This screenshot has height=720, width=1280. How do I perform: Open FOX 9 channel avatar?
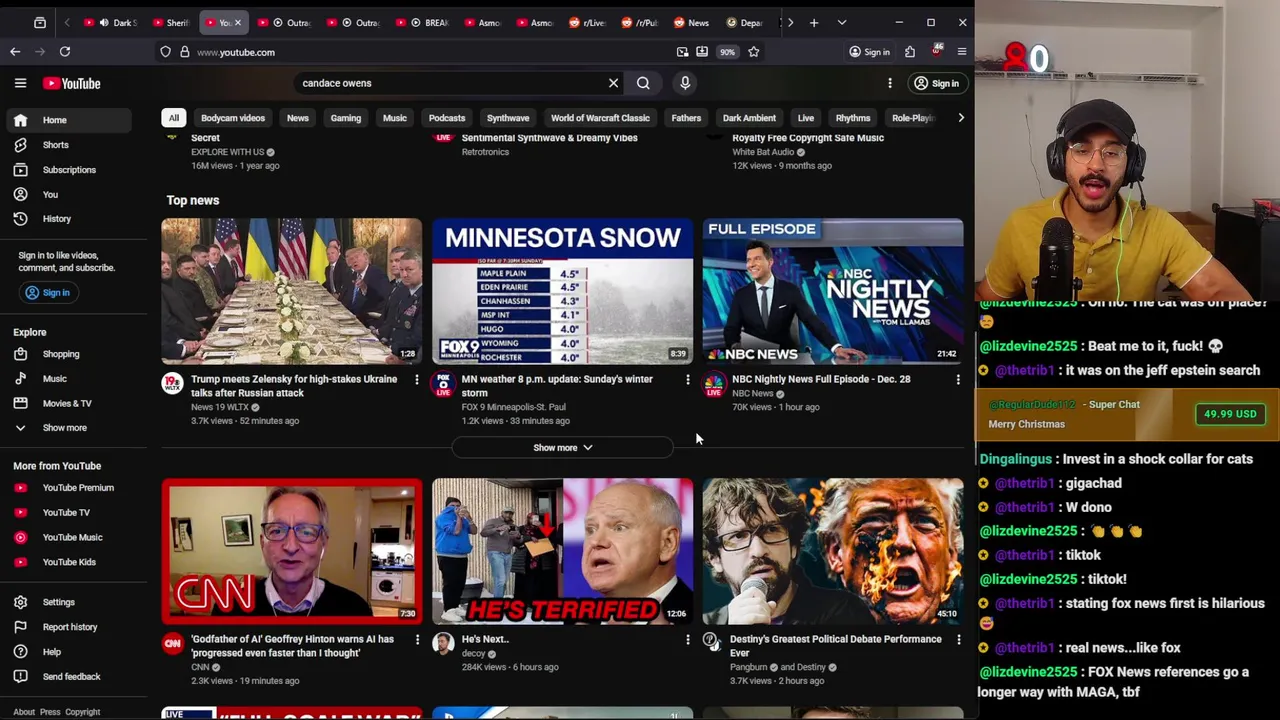pos(443,383)
